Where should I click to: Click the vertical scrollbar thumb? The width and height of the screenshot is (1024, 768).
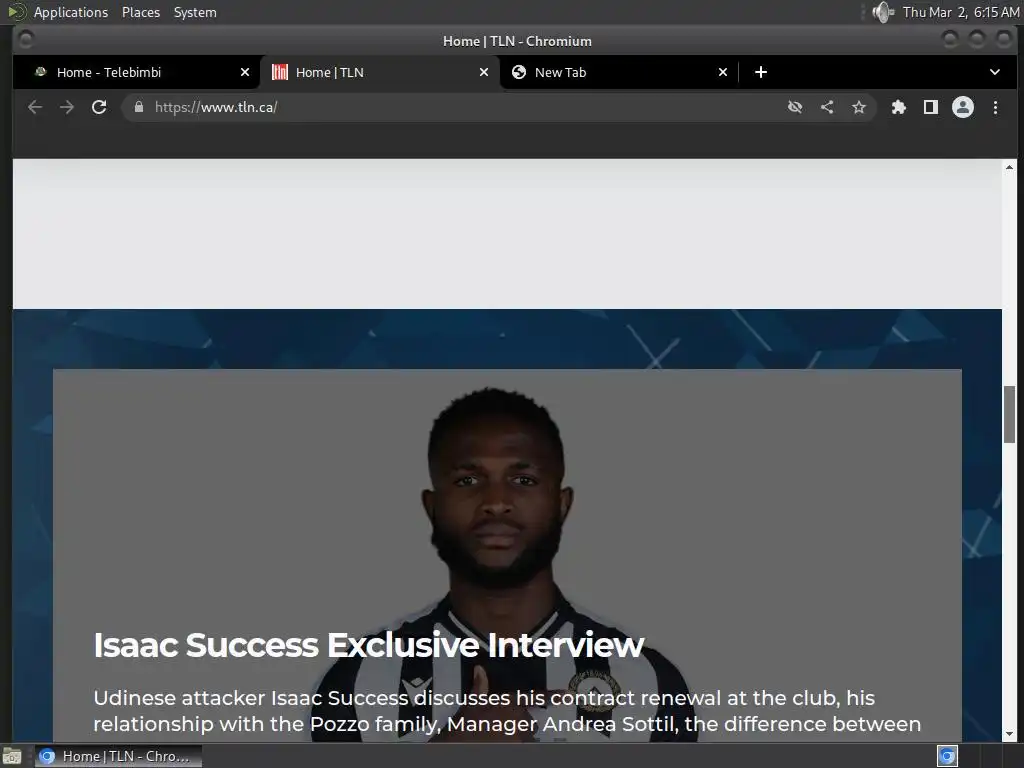1010,414
